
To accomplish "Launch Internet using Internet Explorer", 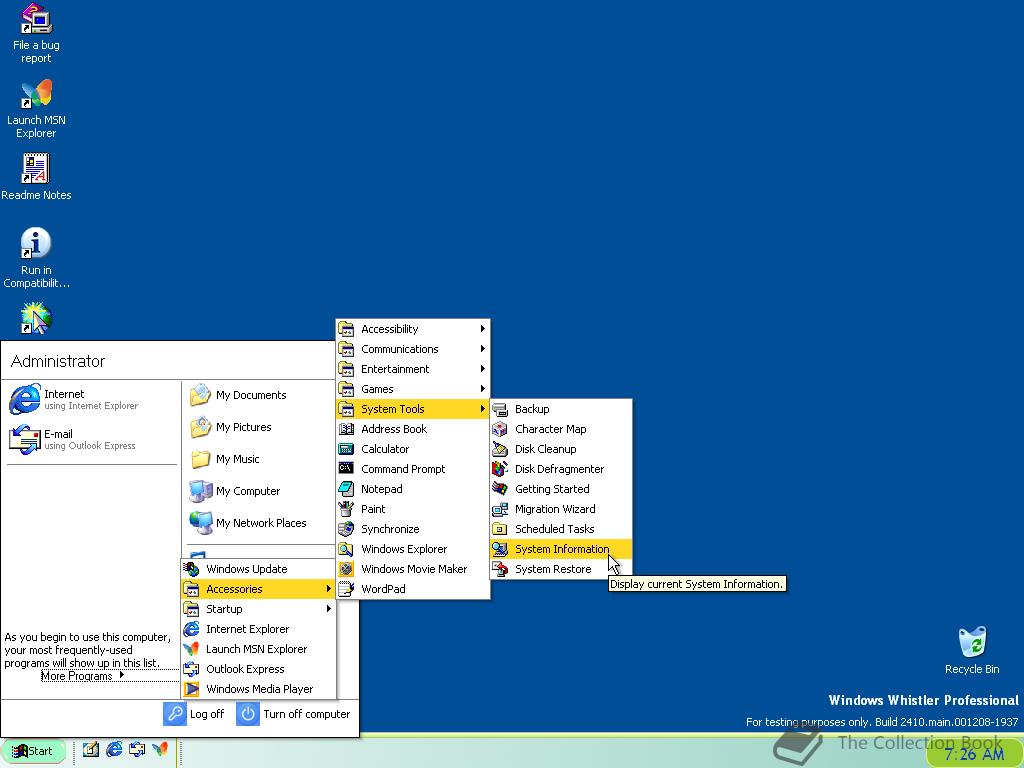I will pyautogui.click(x=74, y=400).
